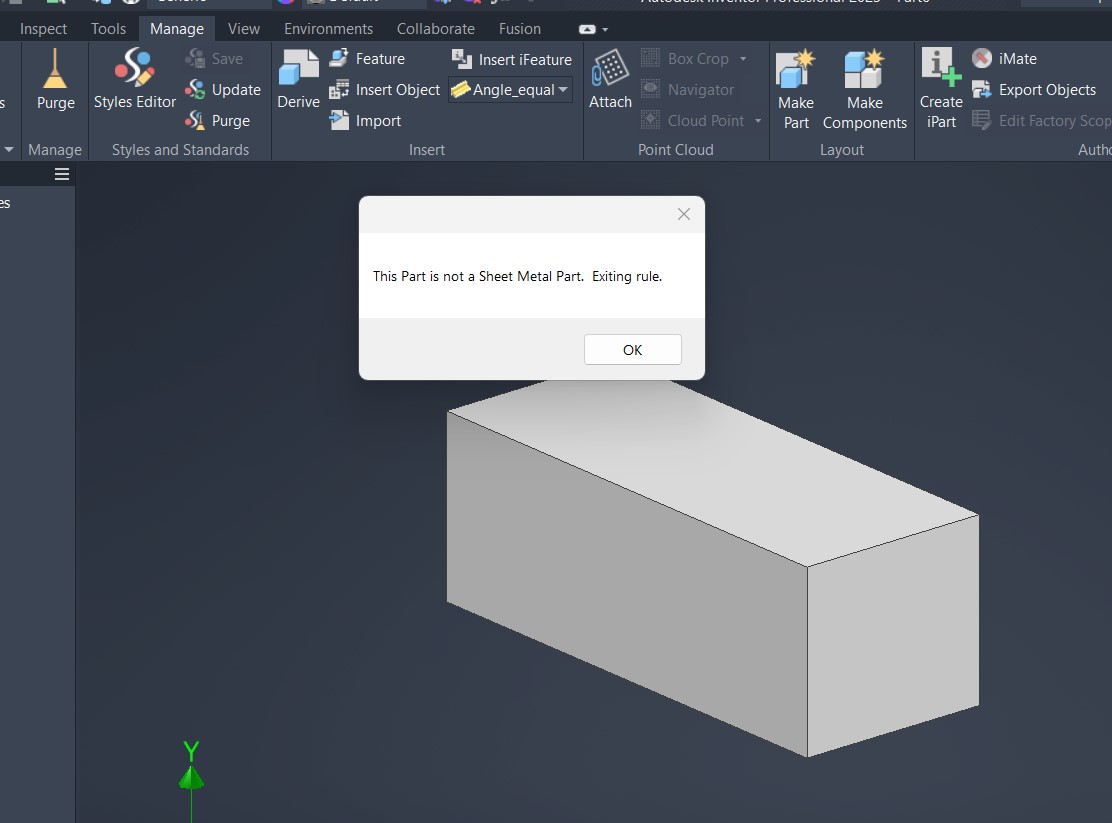
Task: Click the Insert iFeature icon
Action: (462, 59)
